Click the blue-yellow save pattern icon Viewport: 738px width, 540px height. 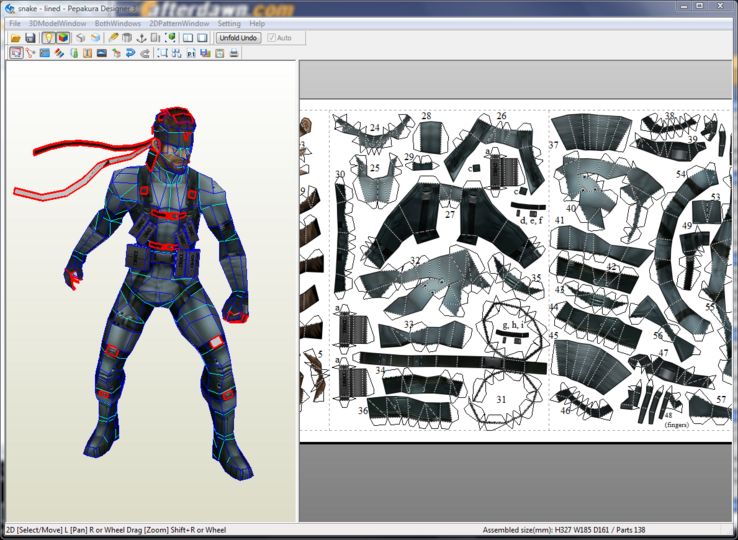point(205,53)
